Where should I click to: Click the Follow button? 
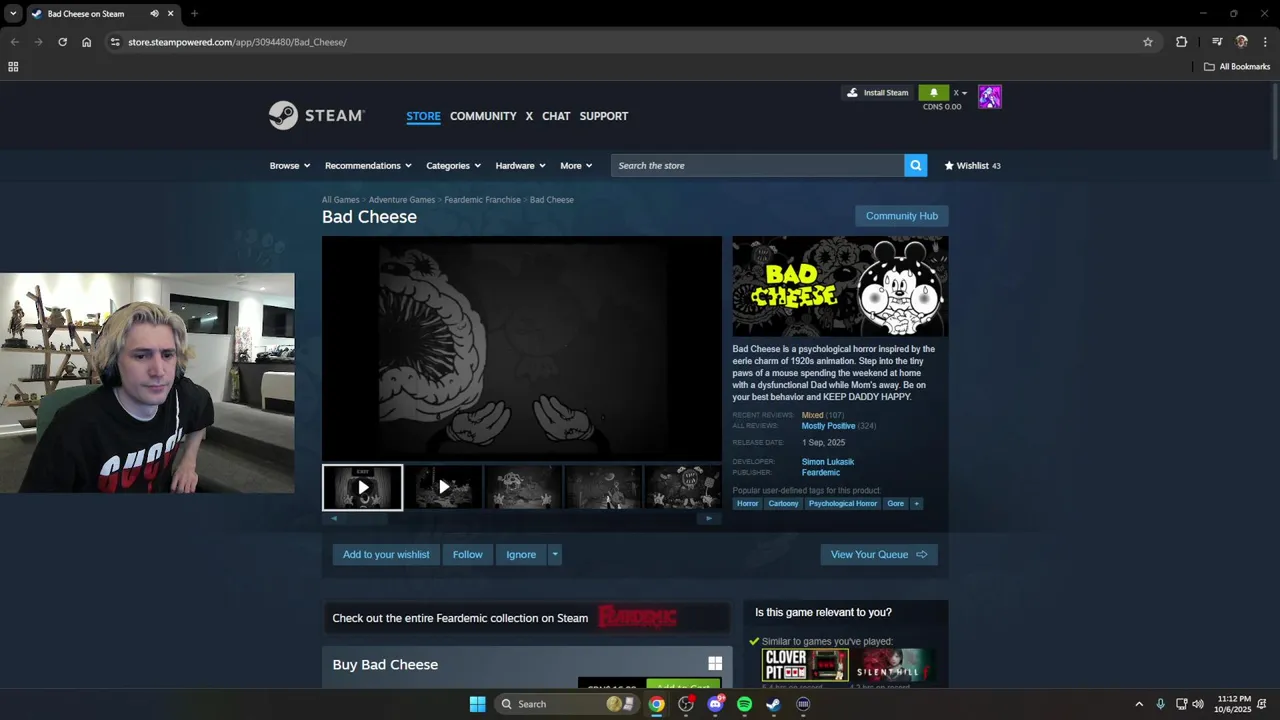coord(467,555)
